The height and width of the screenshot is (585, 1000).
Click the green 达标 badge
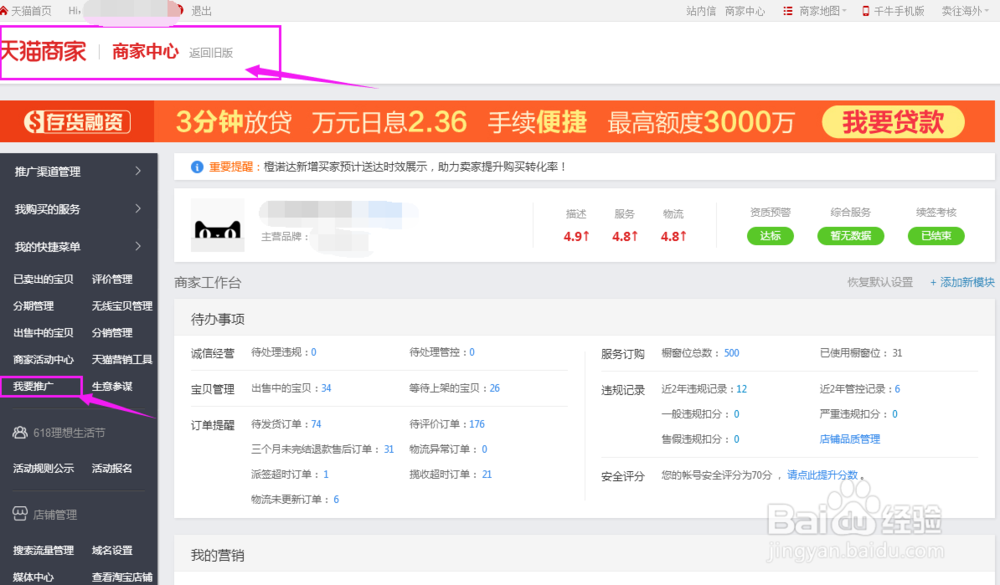(770, 236)
